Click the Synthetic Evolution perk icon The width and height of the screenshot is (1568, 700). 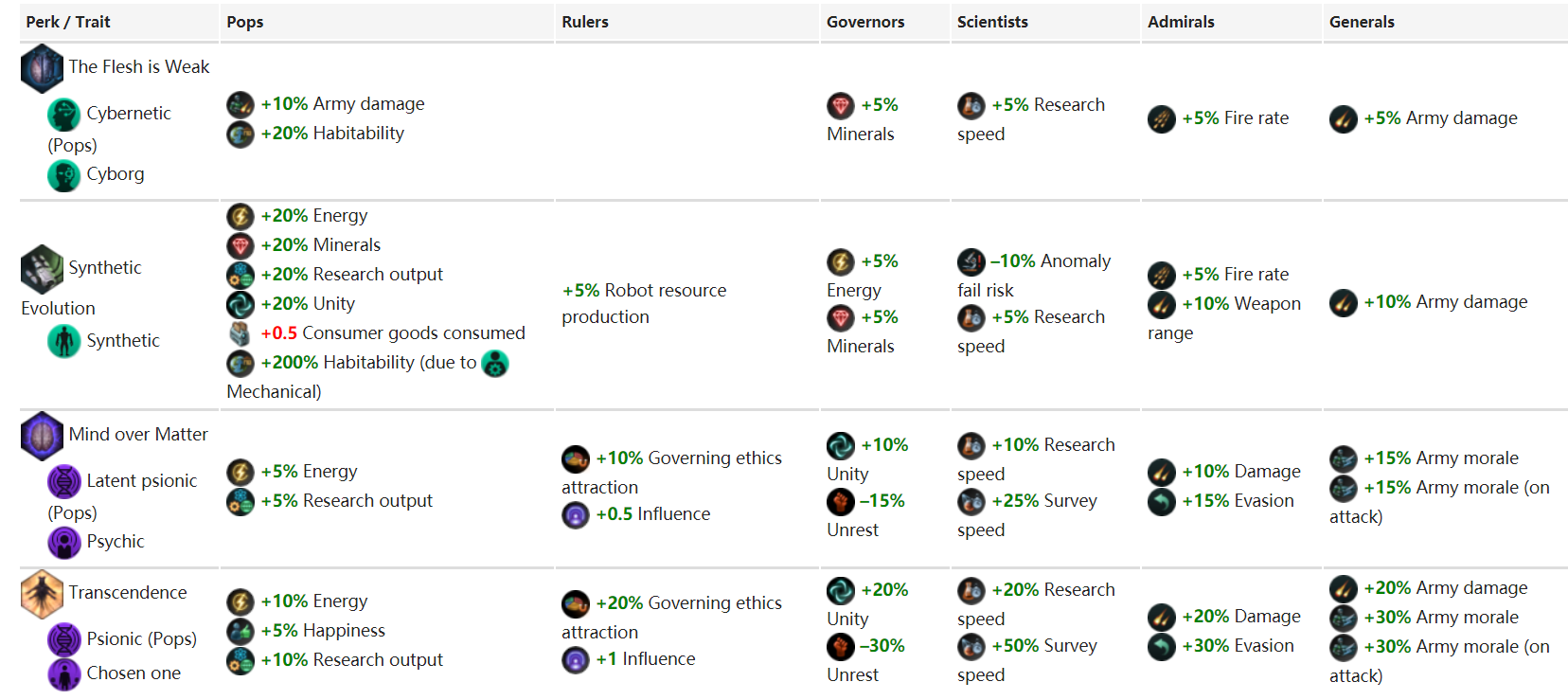click(42, 269)
